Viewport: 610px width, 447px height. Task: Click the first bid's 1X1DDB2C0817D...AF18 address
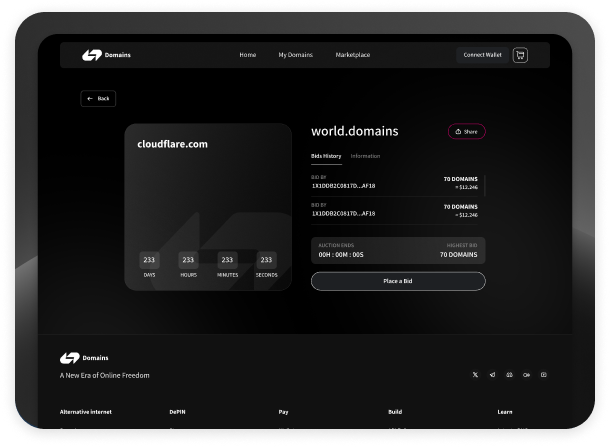pyautogui.click(x=344, y=186)
